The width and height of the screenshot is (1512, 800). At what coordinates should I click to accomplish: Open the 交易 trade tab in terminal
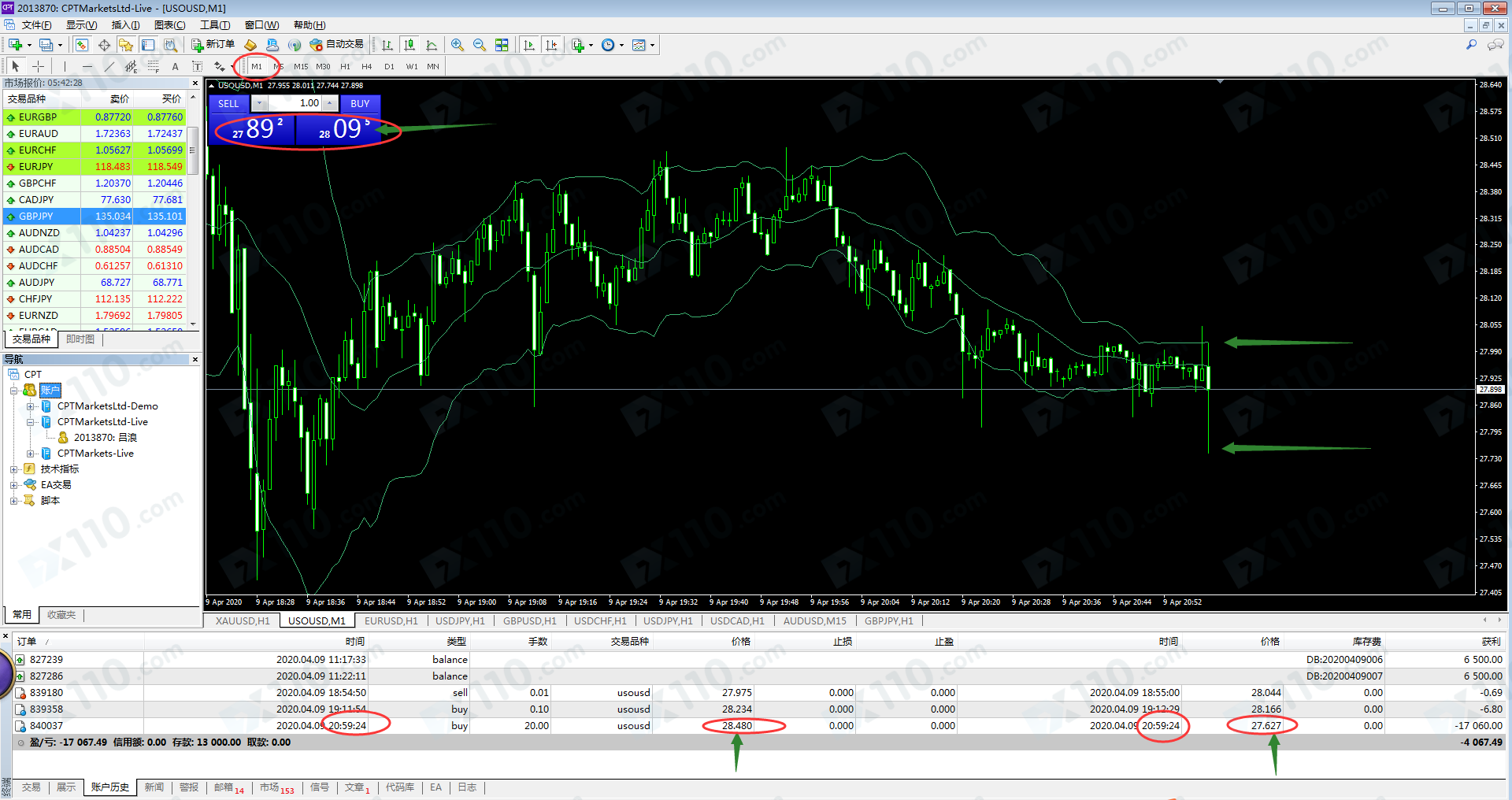(31, 787)
